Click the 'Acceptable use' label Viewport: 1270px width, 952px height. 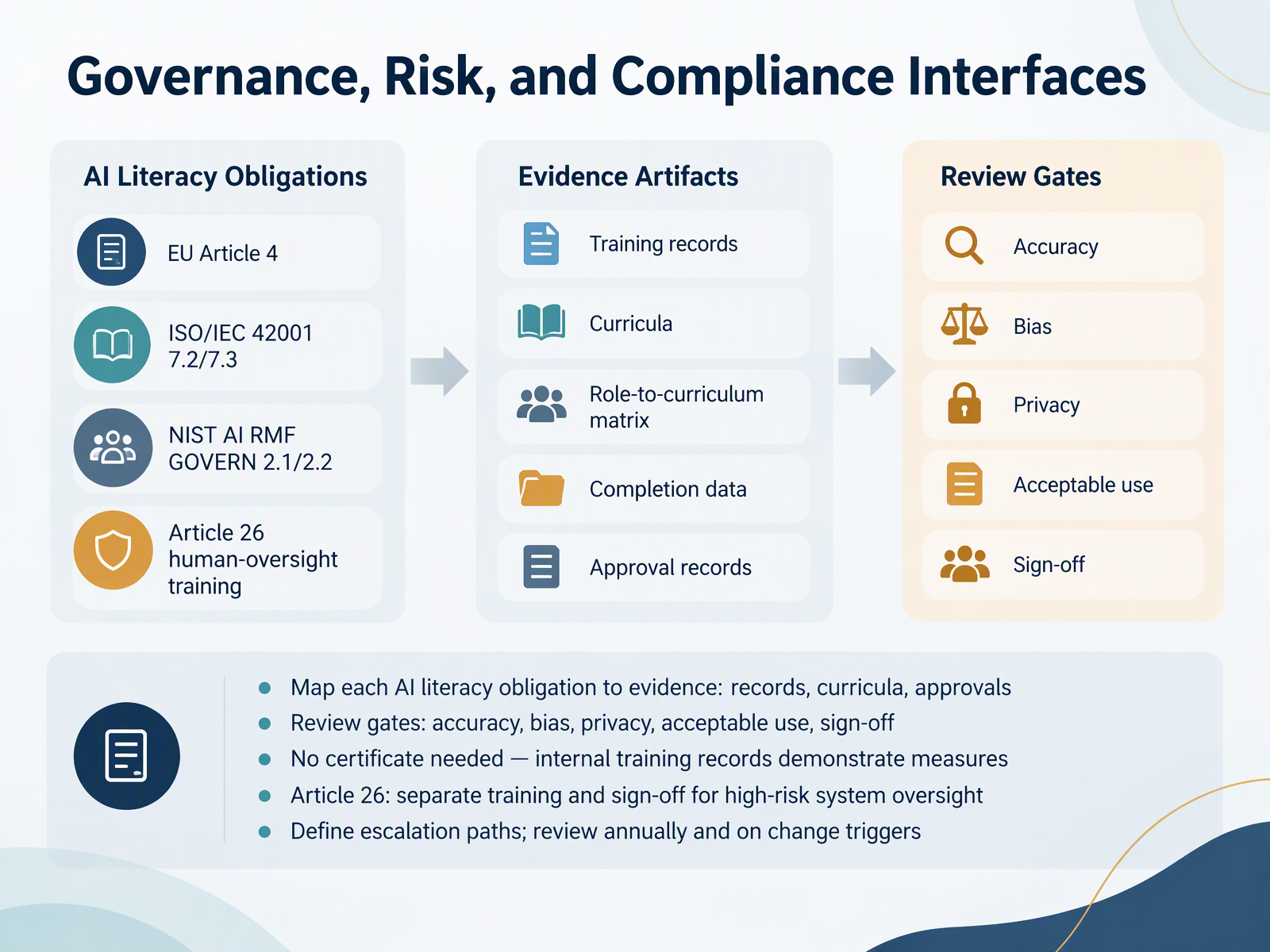tap(1083, 485)
